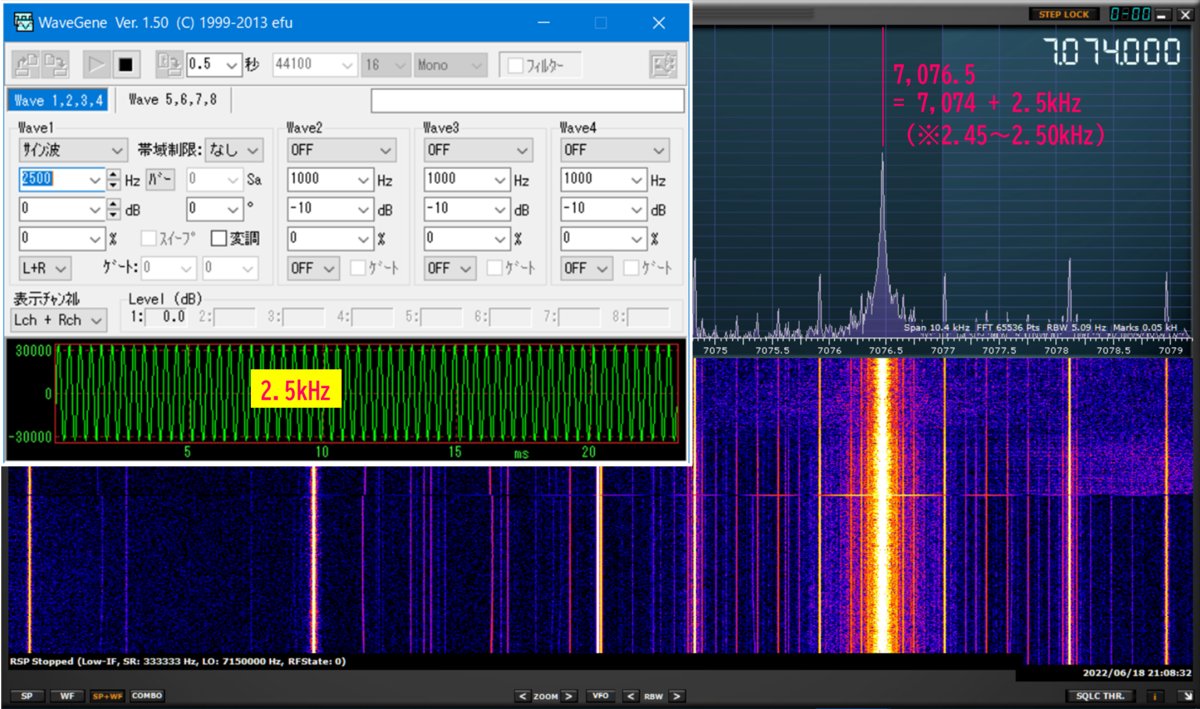Viewport: 1200px width, 709px height.
Task: Toggle the フィルター checkbox
Action: [515, 66]
